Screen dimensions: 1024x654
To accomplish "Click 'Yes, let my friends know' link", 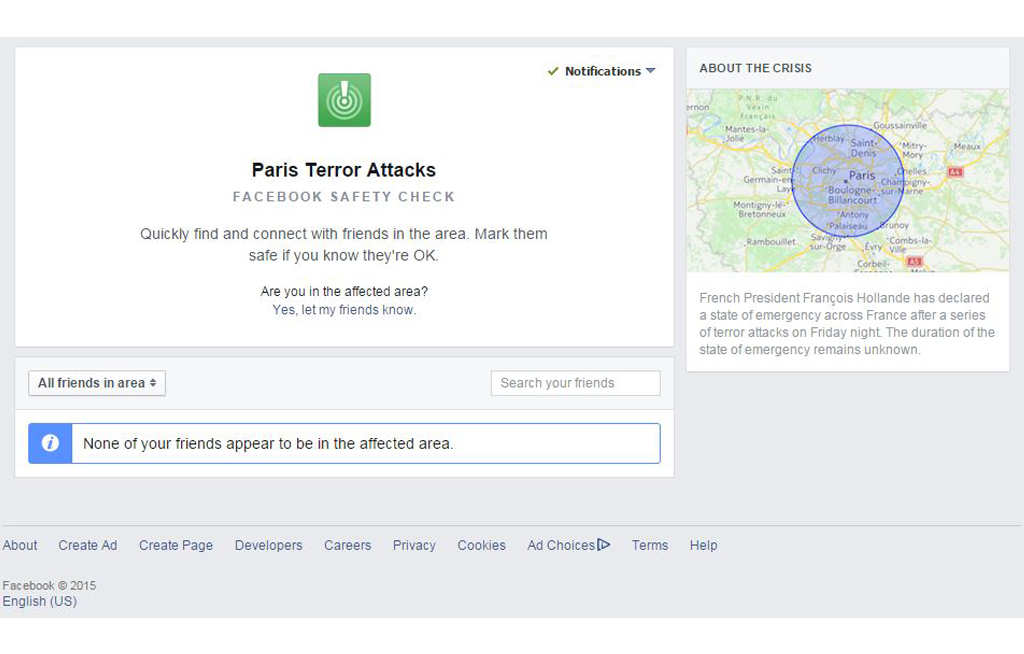I will pos(344,310).
